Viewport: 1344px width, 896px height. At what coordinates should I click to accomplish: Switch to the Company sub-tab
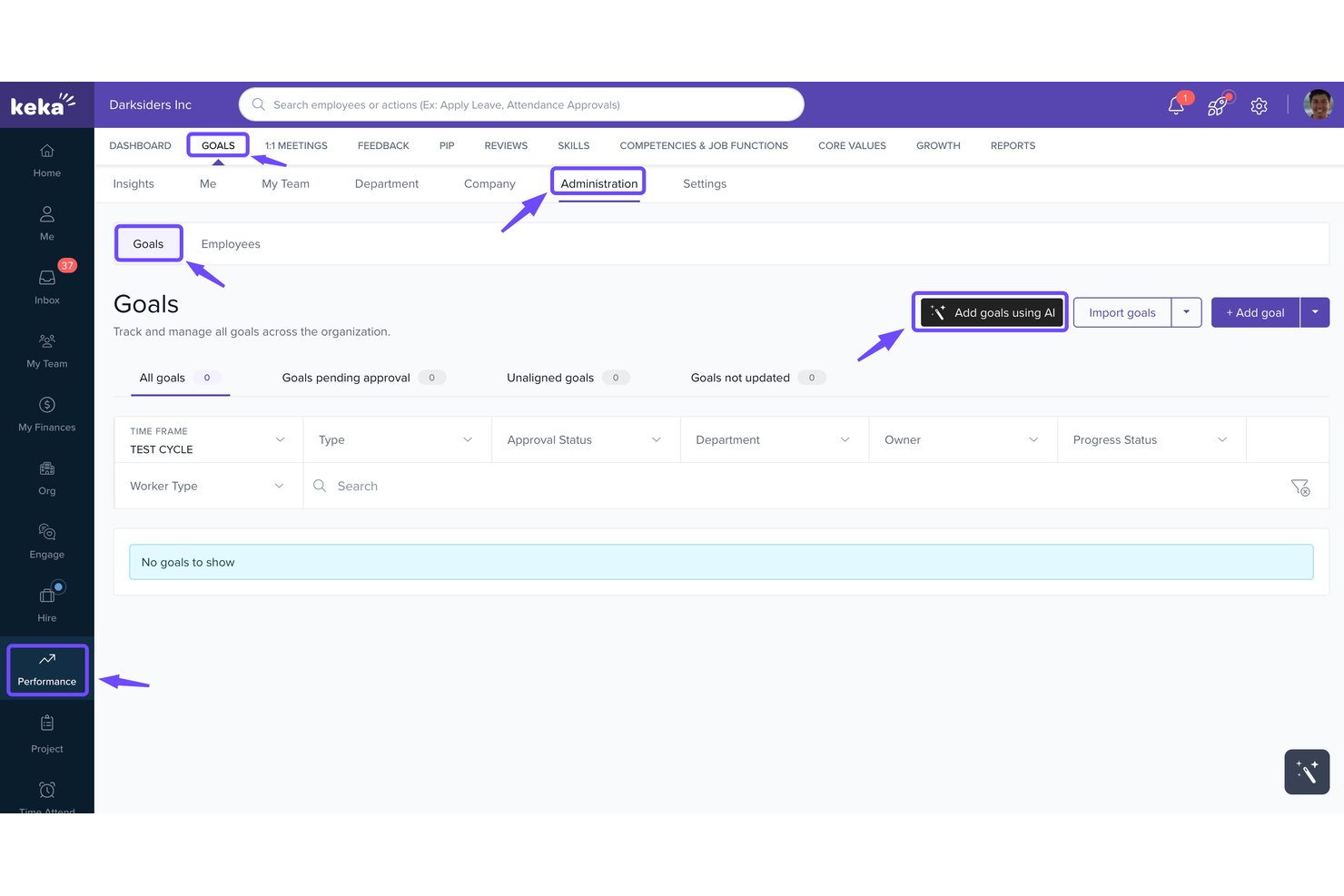489,183
